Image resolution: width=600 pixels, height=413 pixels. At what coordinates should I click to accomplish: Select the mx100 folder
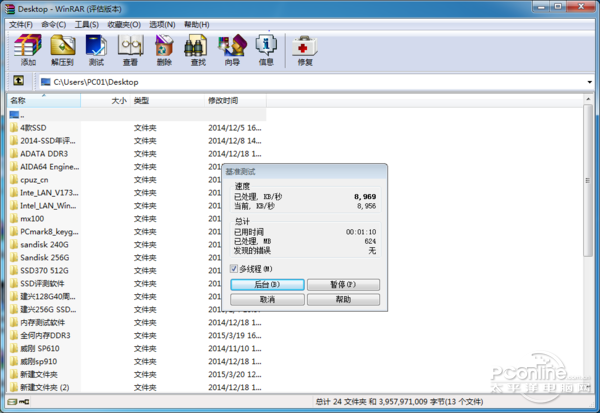[32, 219]
